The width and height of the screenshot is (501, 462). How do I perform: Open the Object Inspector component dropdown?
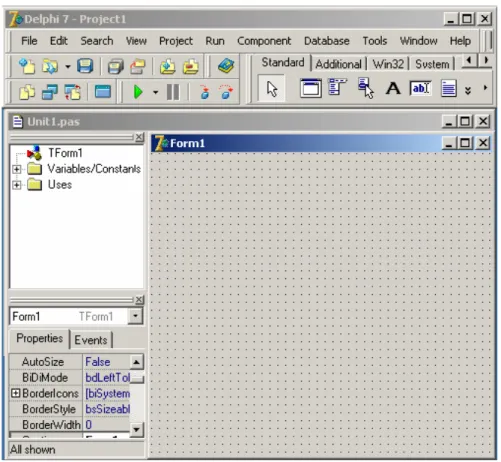pos(136,316)
